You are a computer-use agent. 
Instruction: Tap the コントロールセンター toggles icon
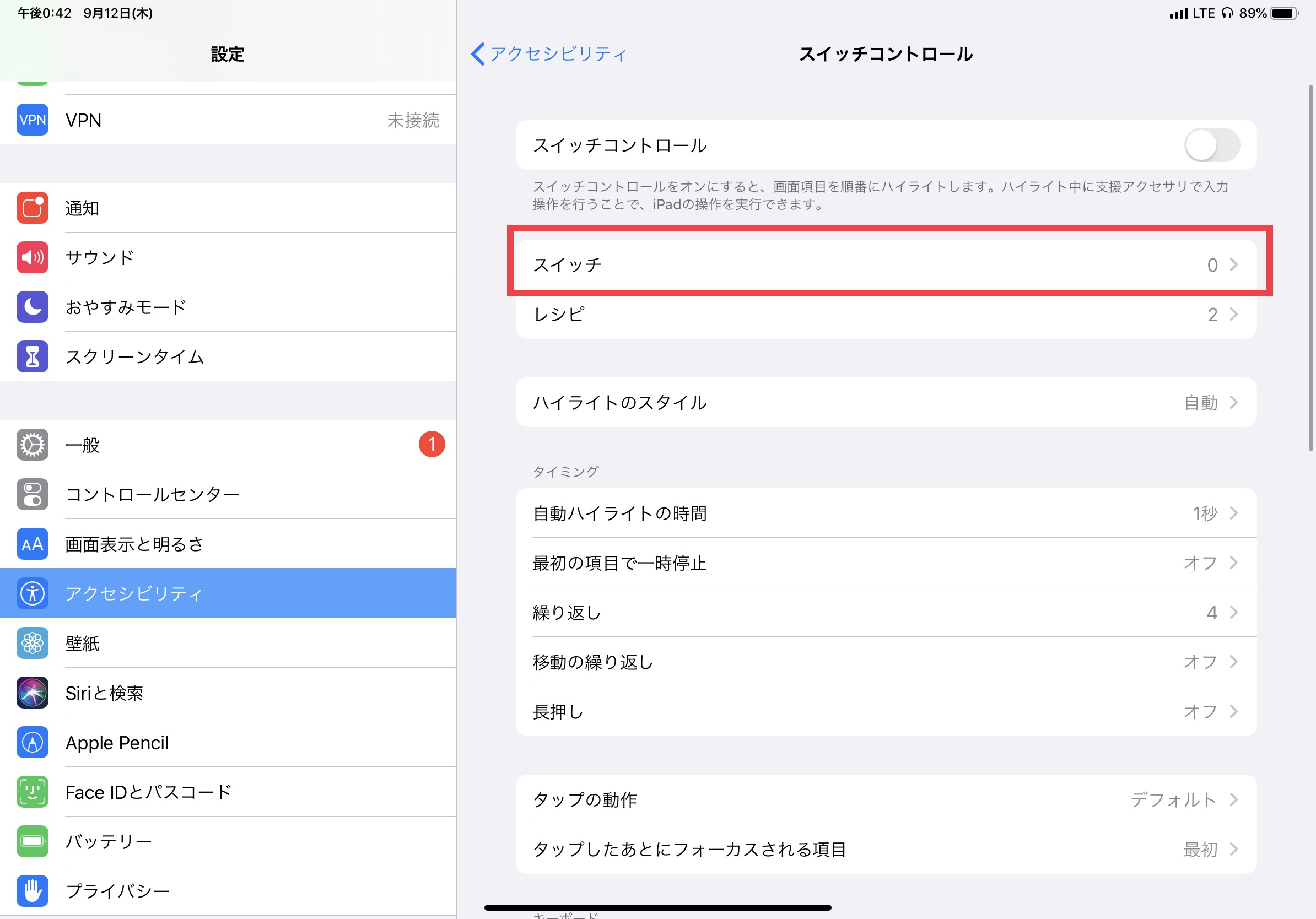click(x=32, y=494)
